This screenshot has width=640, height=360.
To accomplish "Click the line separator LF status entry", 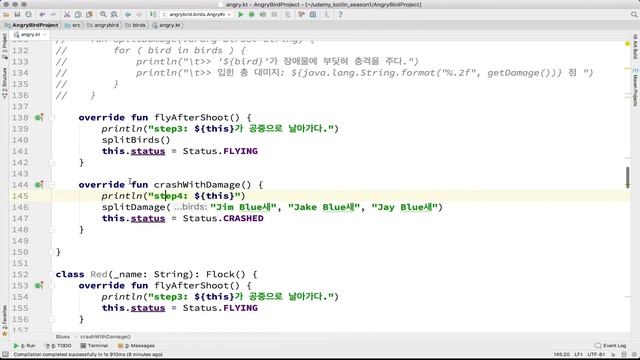I will pyautogui.click(x=578, y=355).
